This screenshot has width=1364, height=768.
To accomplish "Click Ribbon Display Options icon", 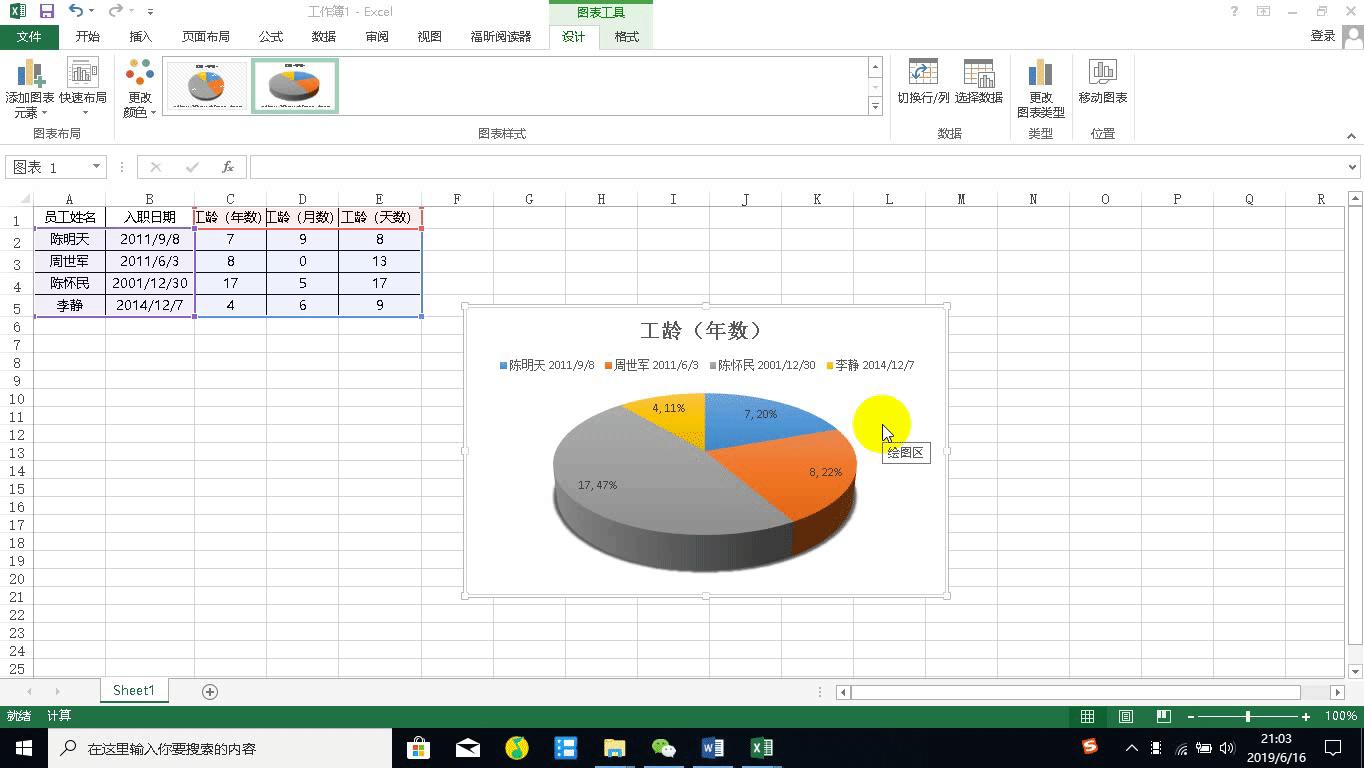I will click(x=1264, y=11).
